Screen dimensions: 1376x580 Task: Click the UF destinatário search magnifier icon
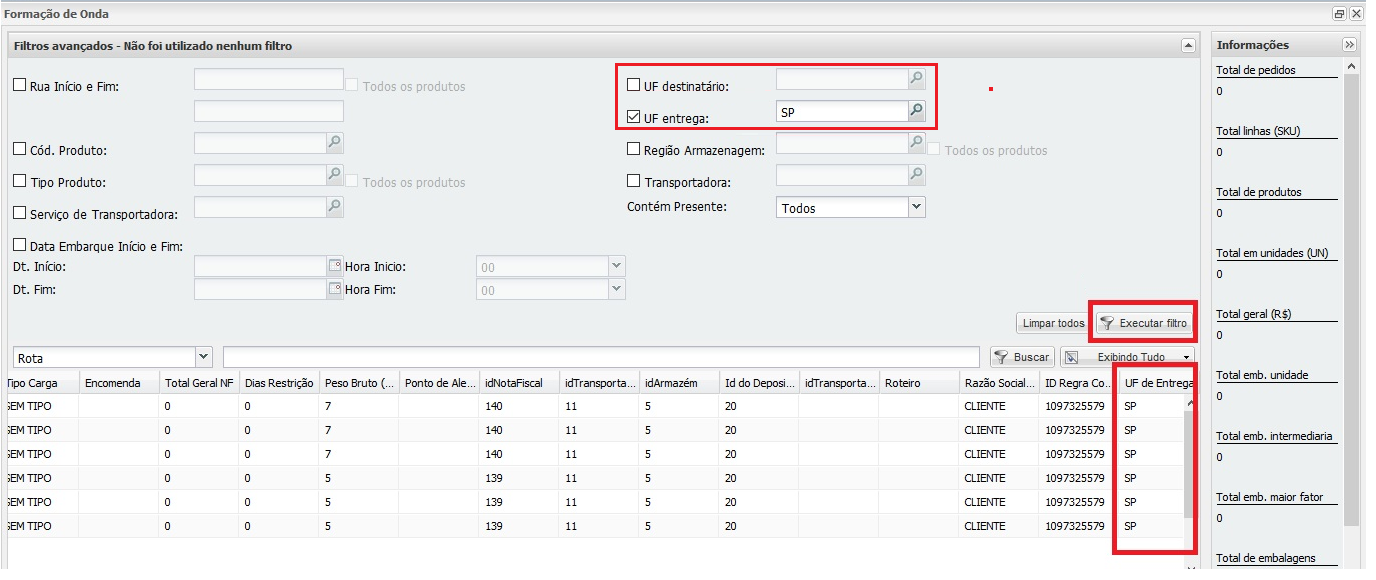917,78
